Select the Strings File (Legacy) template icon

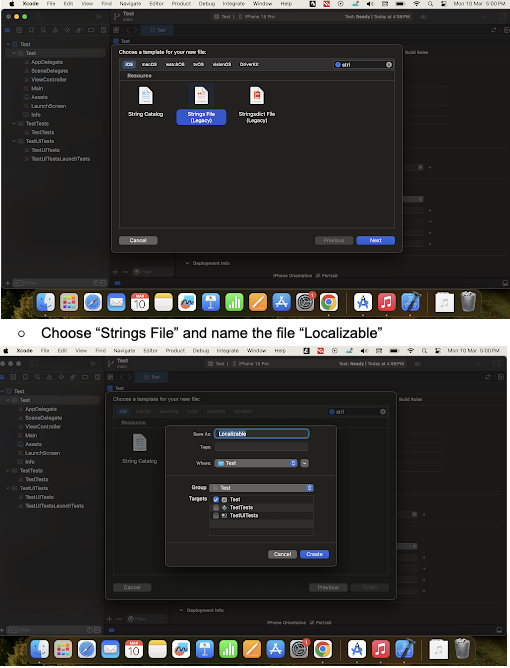[x=201, y=95]
